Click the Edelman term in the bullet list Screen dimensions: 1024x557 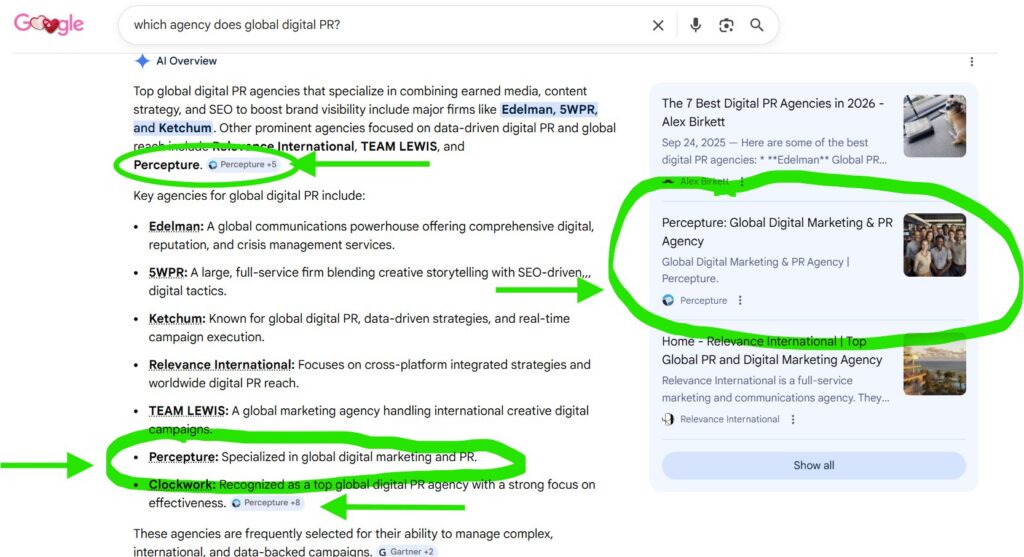(x=176, y=227)
